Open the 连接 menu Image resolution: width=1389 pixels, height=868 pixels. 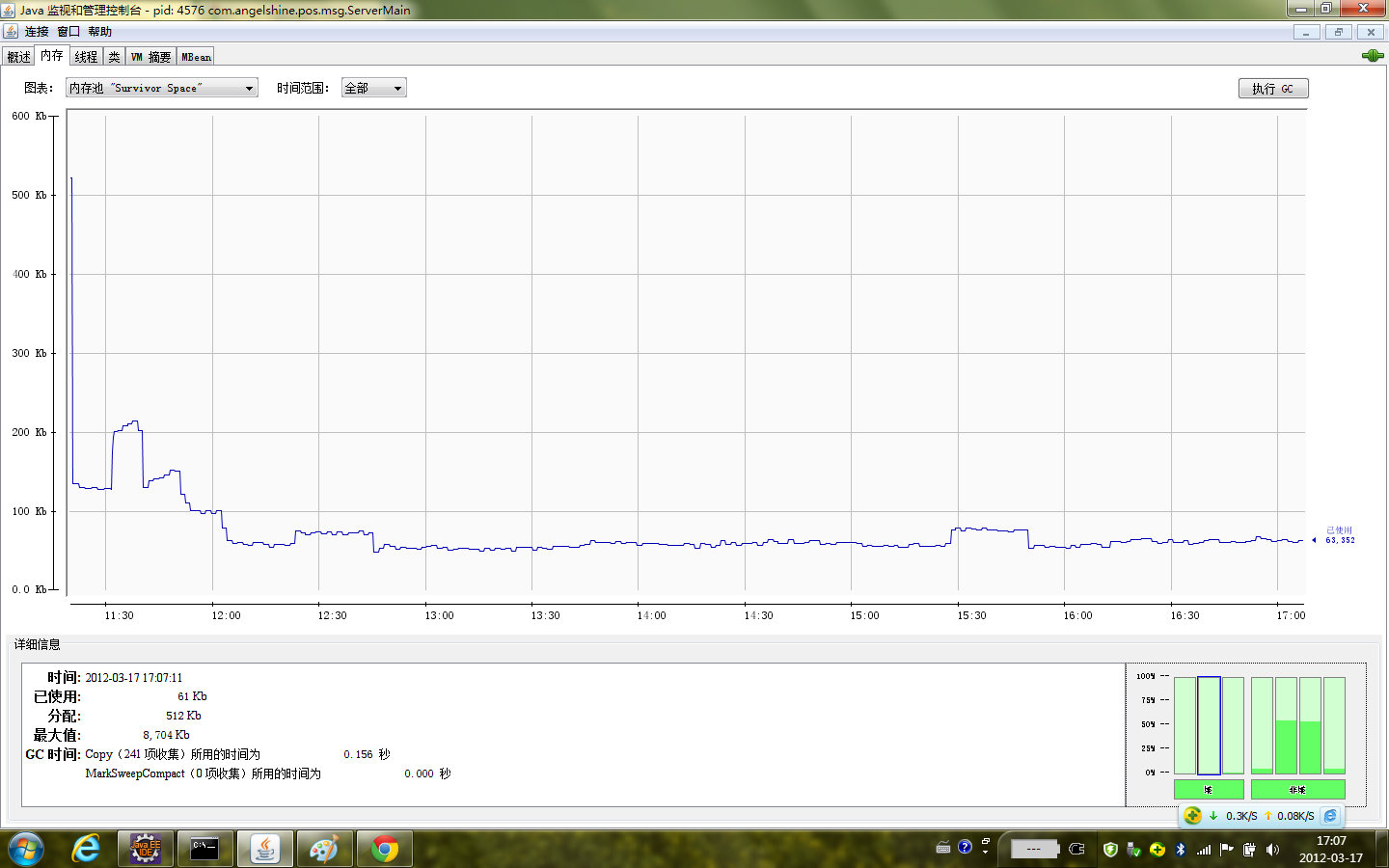[x=37, y=32]
